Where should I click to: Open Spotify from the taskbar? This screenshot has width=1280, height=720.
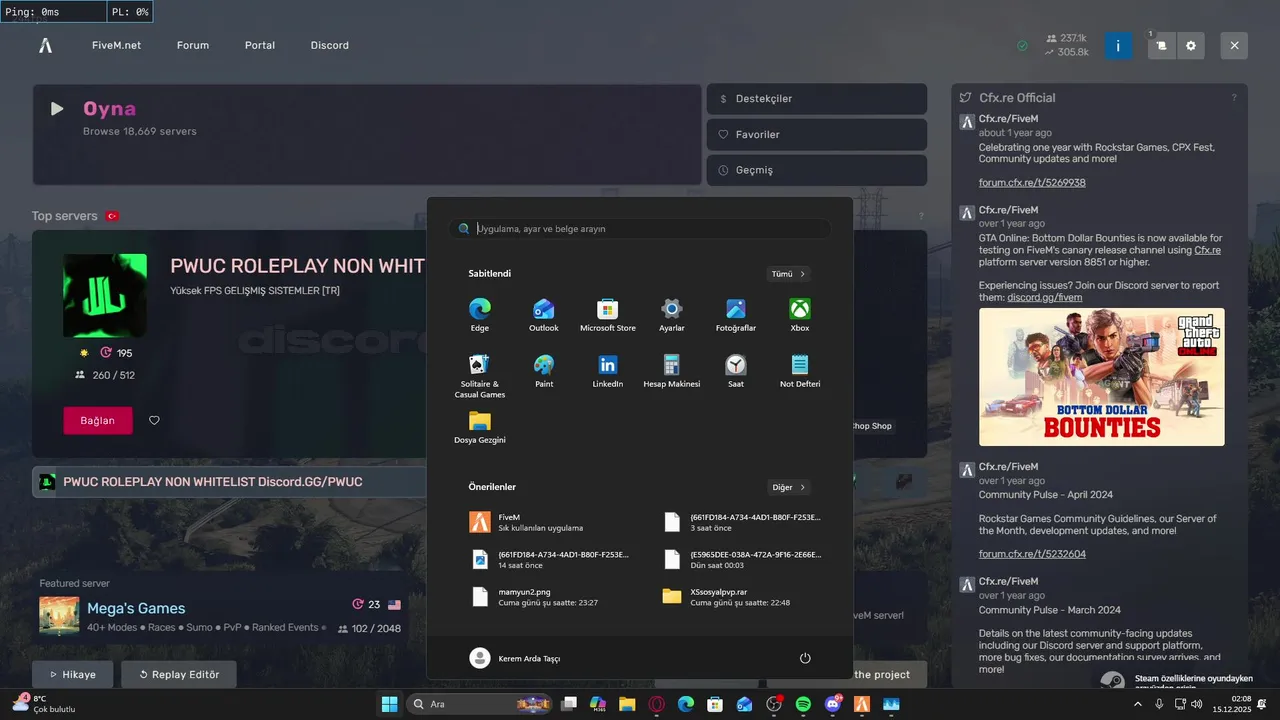click(x=803, y=704)
